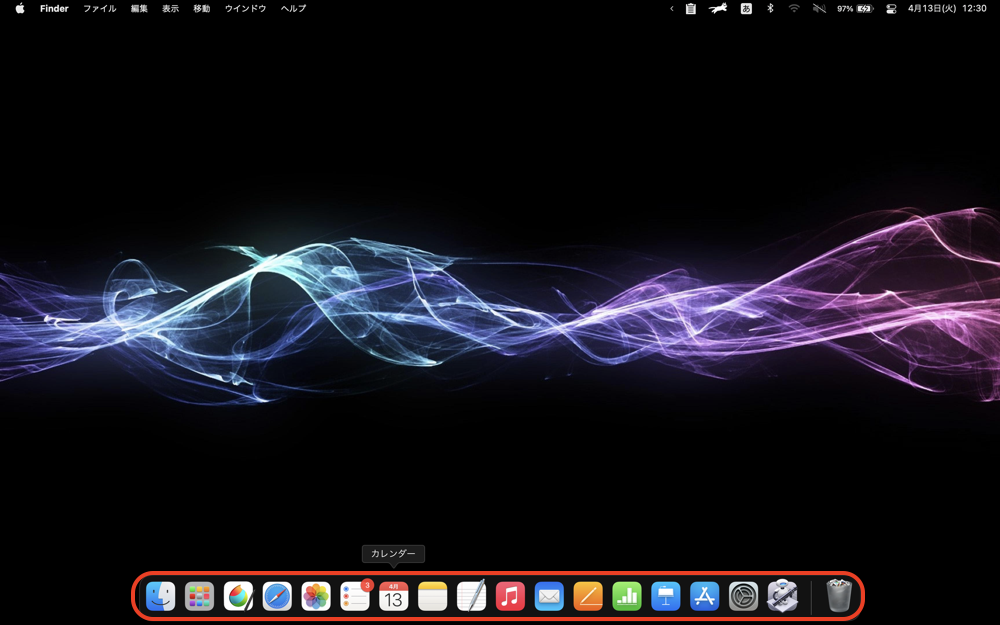Toggle Wi-Fi from the menu bar
Screen dimensions: 1000x625
click(793, 8)
